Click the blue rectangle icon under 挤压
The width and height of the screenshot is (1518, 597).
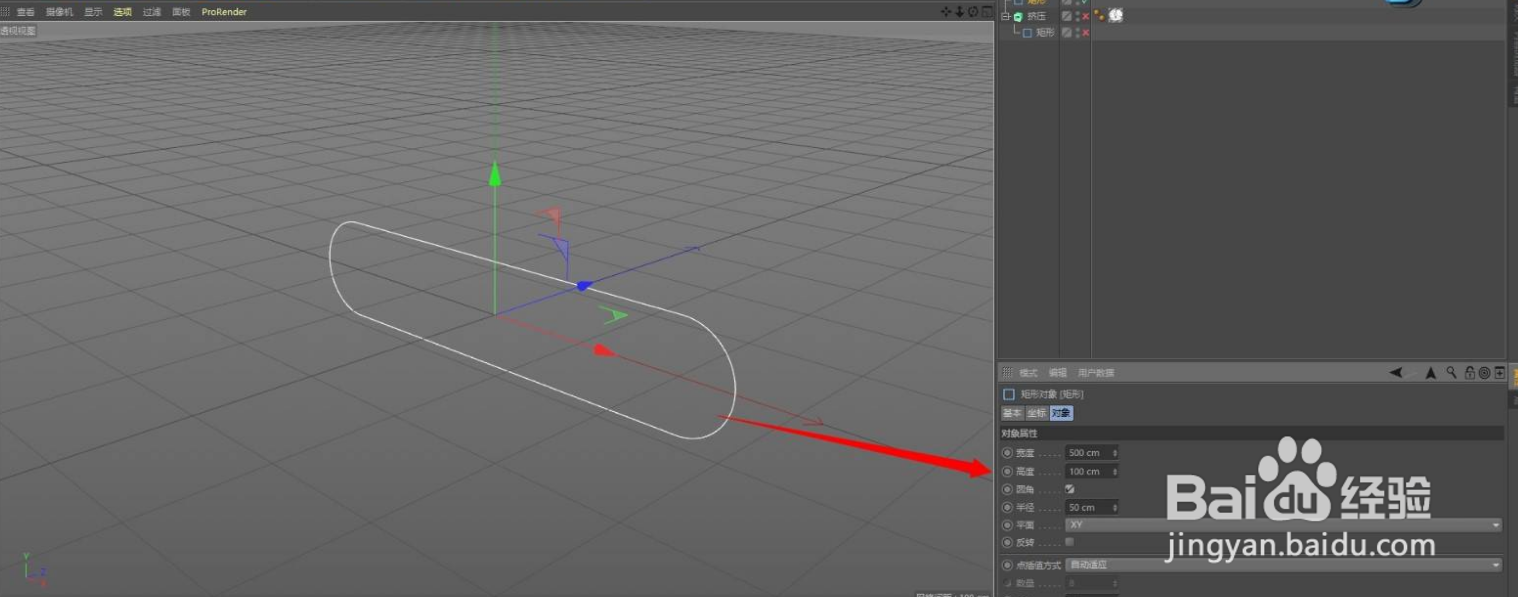(x=1027, y=33)
